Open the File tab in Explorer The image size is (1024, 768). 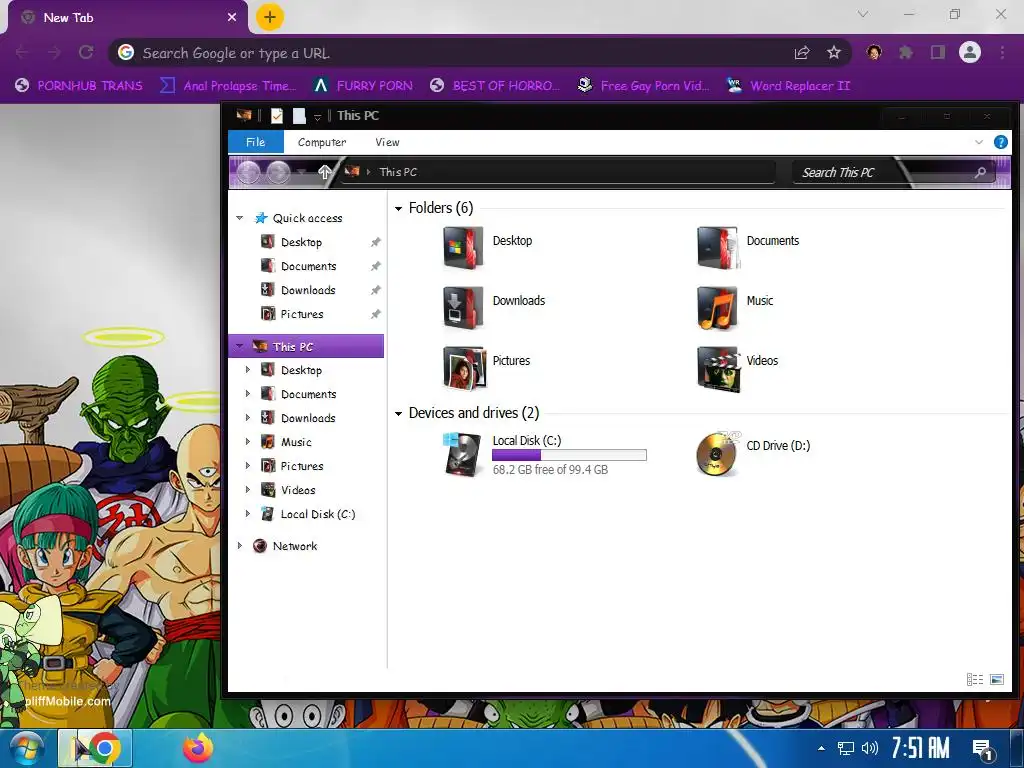pos(255,142)
